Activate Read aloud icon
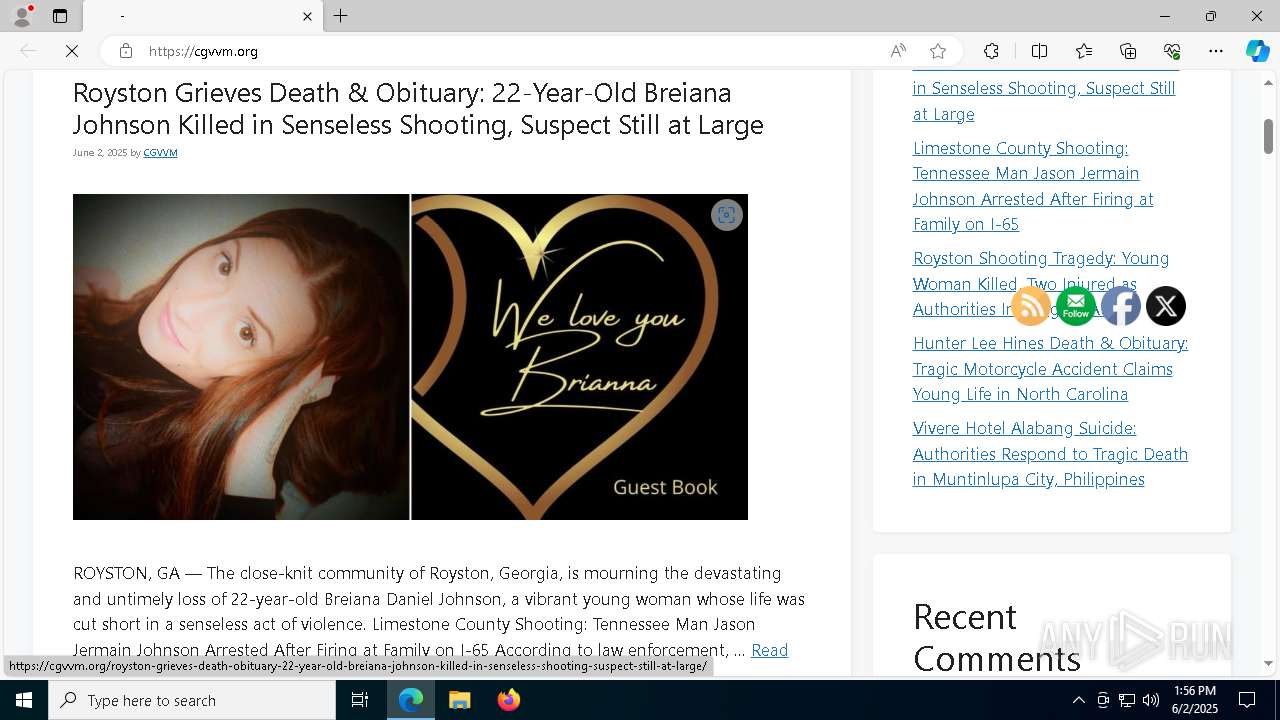 (898, 51)
